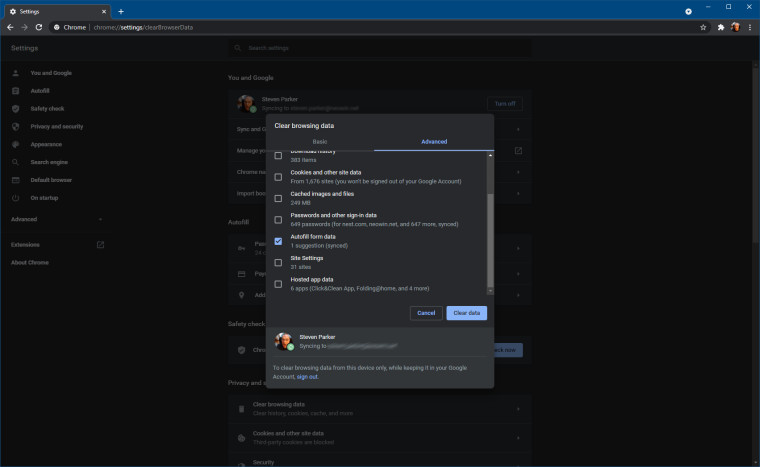Check the Cookies and other site data box
Screen dimensions: 760x467
click(278, 177)
